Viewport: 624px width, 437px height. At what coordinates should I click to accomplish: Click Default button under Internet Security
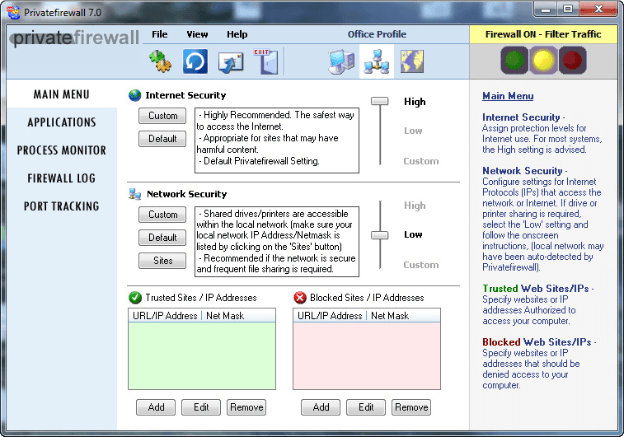tap(162, 139)
